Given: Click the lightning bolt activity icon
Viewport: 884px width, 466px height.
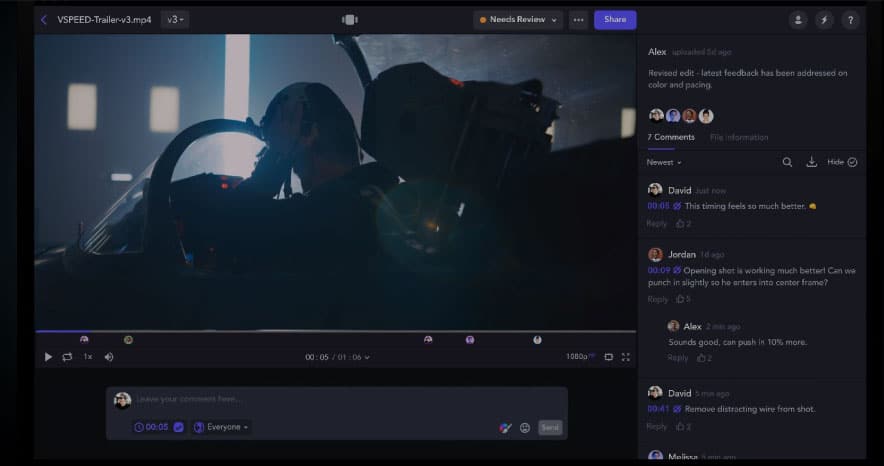Looking at the screenshot, I should coord(825,19).
